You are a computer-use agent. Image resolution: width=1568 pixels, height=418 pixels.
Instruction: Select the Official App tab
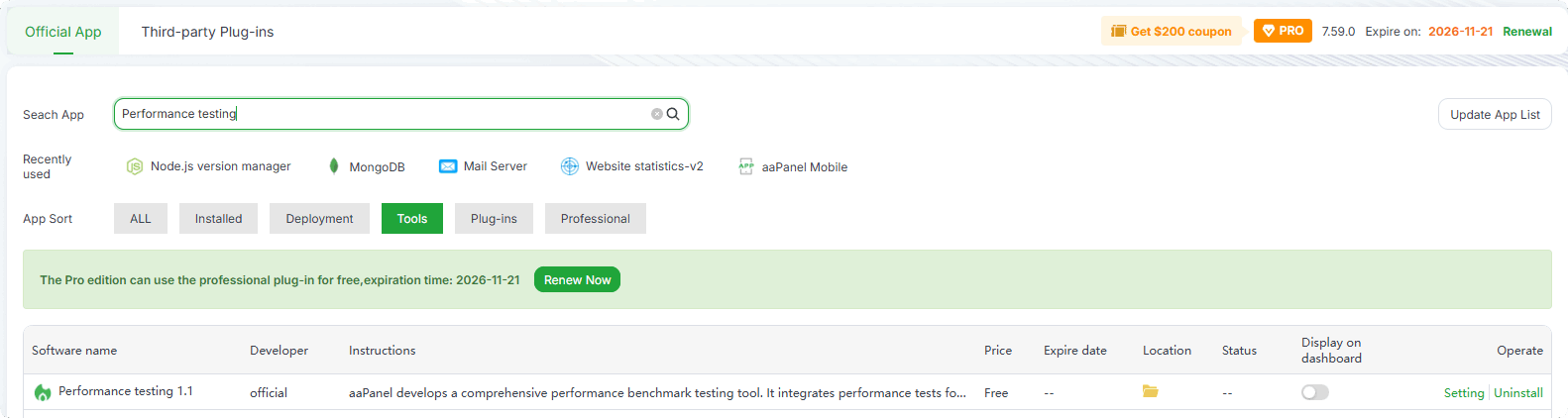63,32
